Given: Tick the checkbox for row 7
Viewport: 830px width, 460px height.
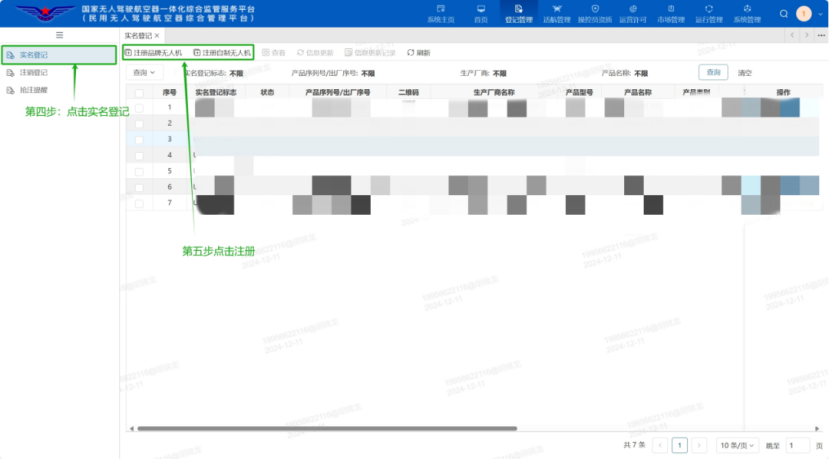Looking at the screenshot, I should [139, 203].
